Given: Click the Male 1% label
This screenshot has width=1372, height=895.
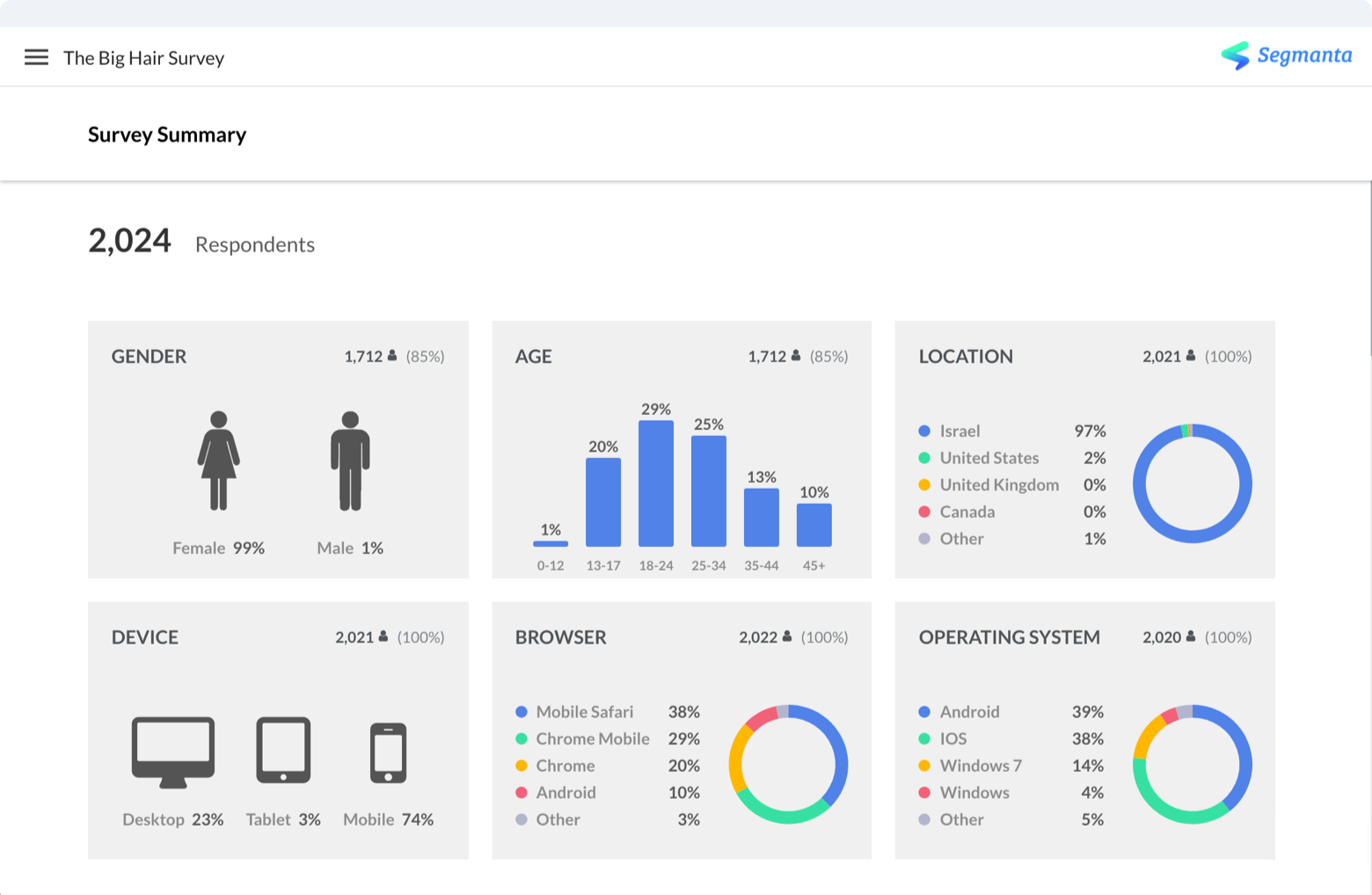Looking at the screenshot, I should click(x=350, y=548).
